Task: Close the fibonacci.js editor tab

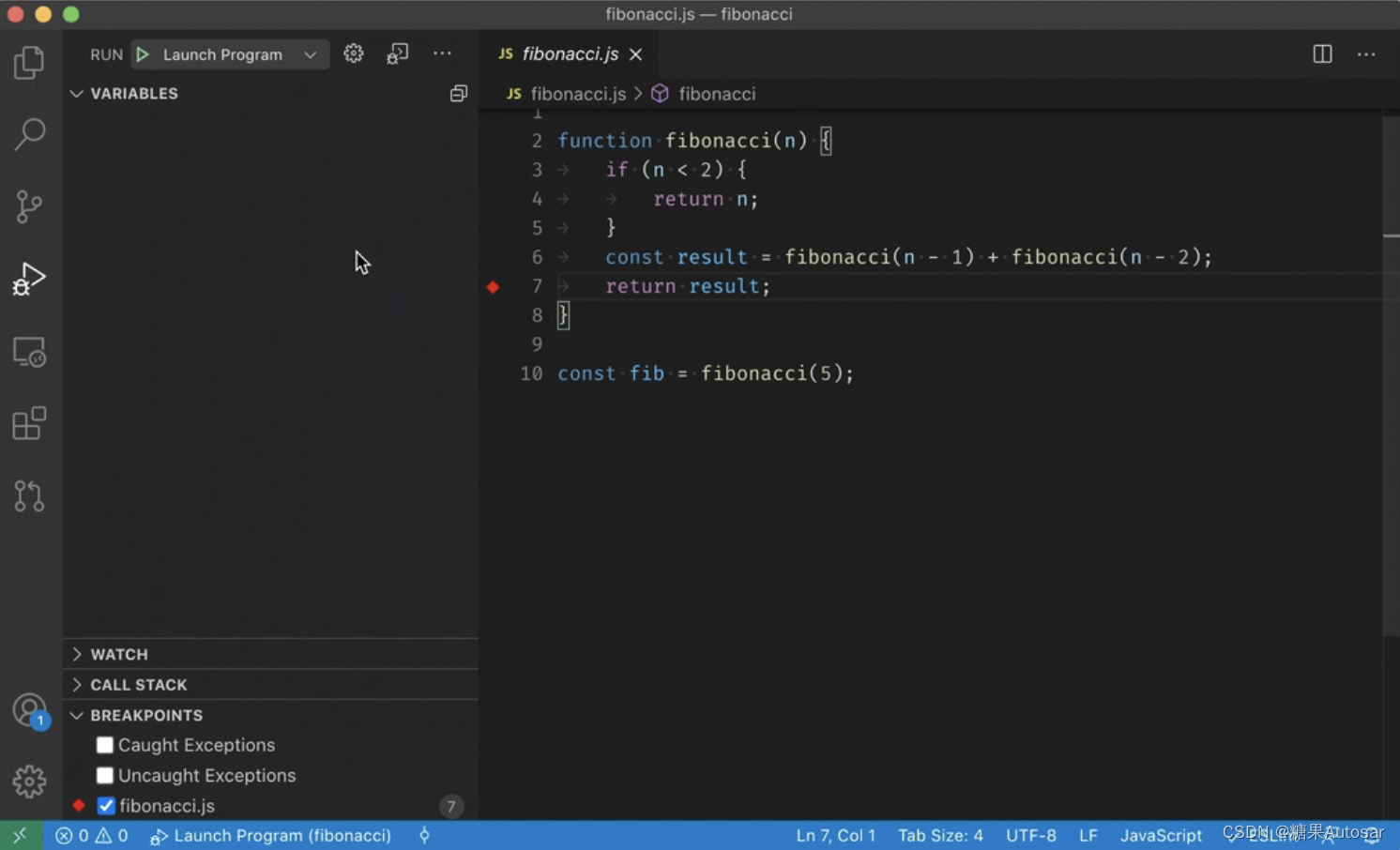Action: 636,54
